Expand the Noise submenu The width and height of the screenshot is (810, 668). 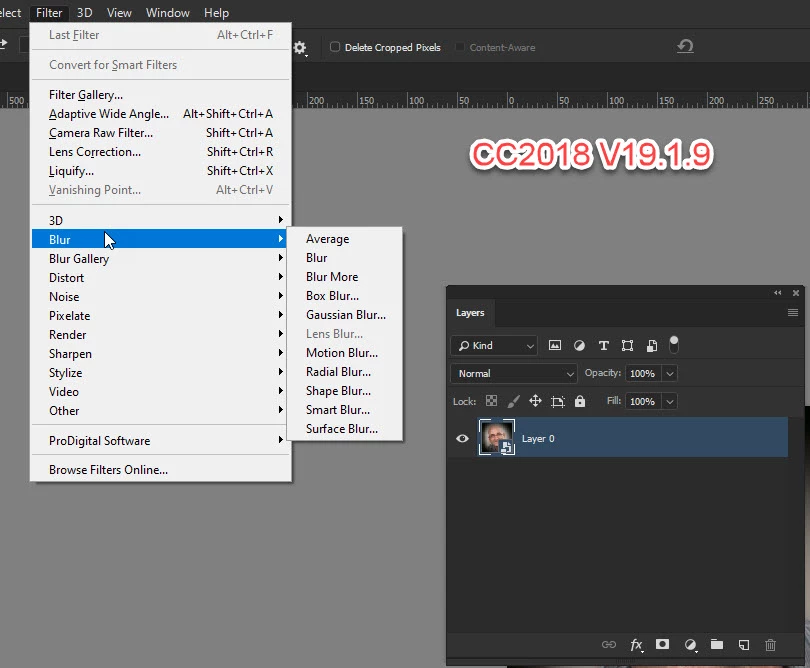click(x=159, y=297)
